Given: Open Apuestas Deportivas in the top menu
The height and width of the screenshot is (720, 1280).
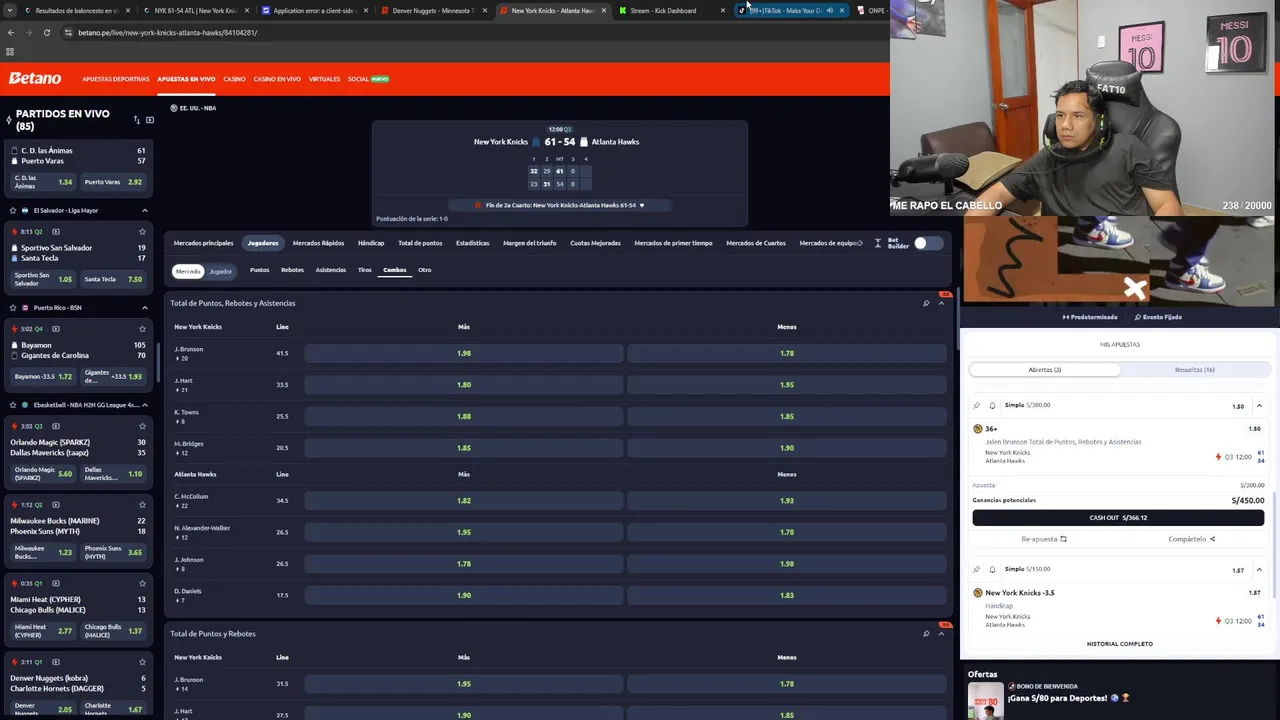Looking at the screenshot, I should (x=116, y=79).
